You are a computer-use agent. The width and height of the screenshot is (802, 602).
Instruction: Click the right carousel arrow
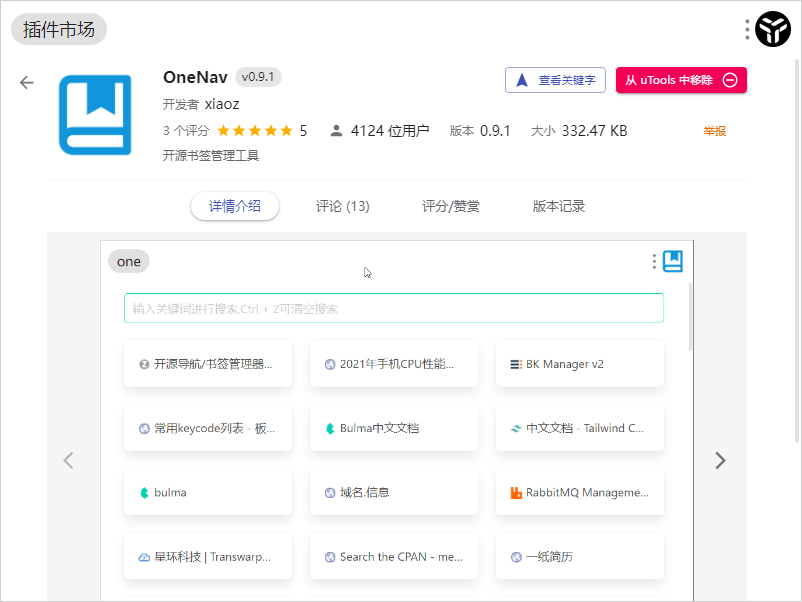(x=720, y=460)
